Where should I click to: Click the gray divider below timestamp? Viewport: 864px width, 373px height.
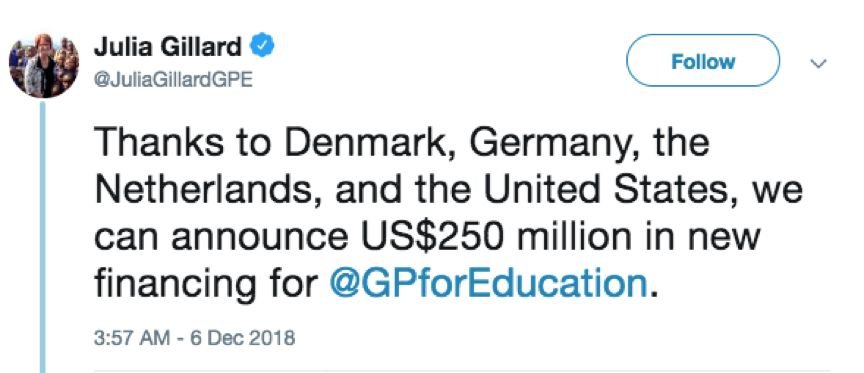pyautogui.click(x=462, y=371)
